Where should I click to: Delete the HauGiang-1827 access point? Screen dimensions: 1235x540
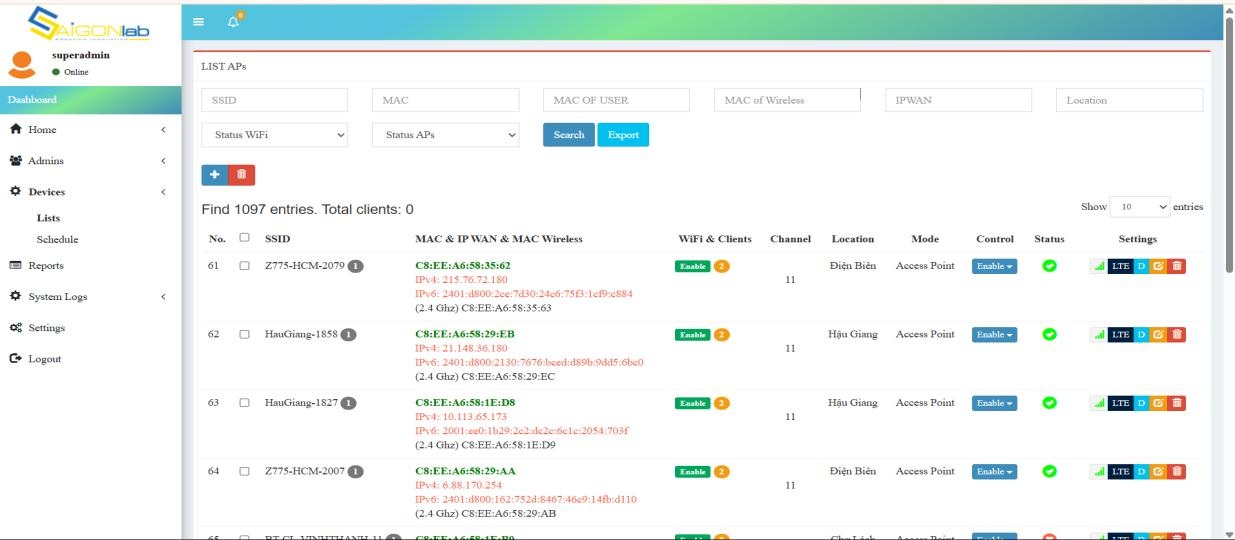coord(1176,403)
